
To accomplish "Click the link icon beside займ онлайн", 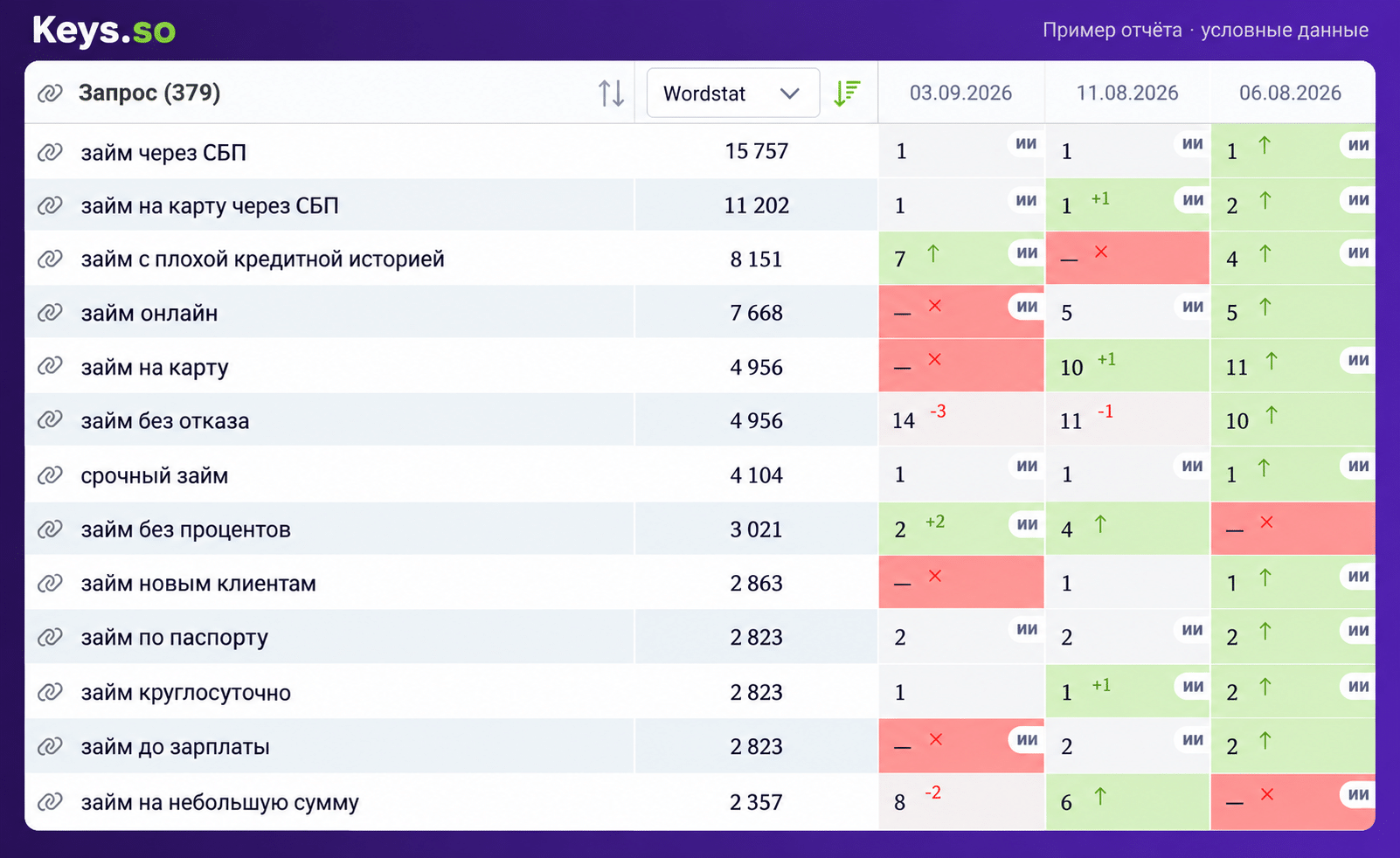I will point(50,313).
